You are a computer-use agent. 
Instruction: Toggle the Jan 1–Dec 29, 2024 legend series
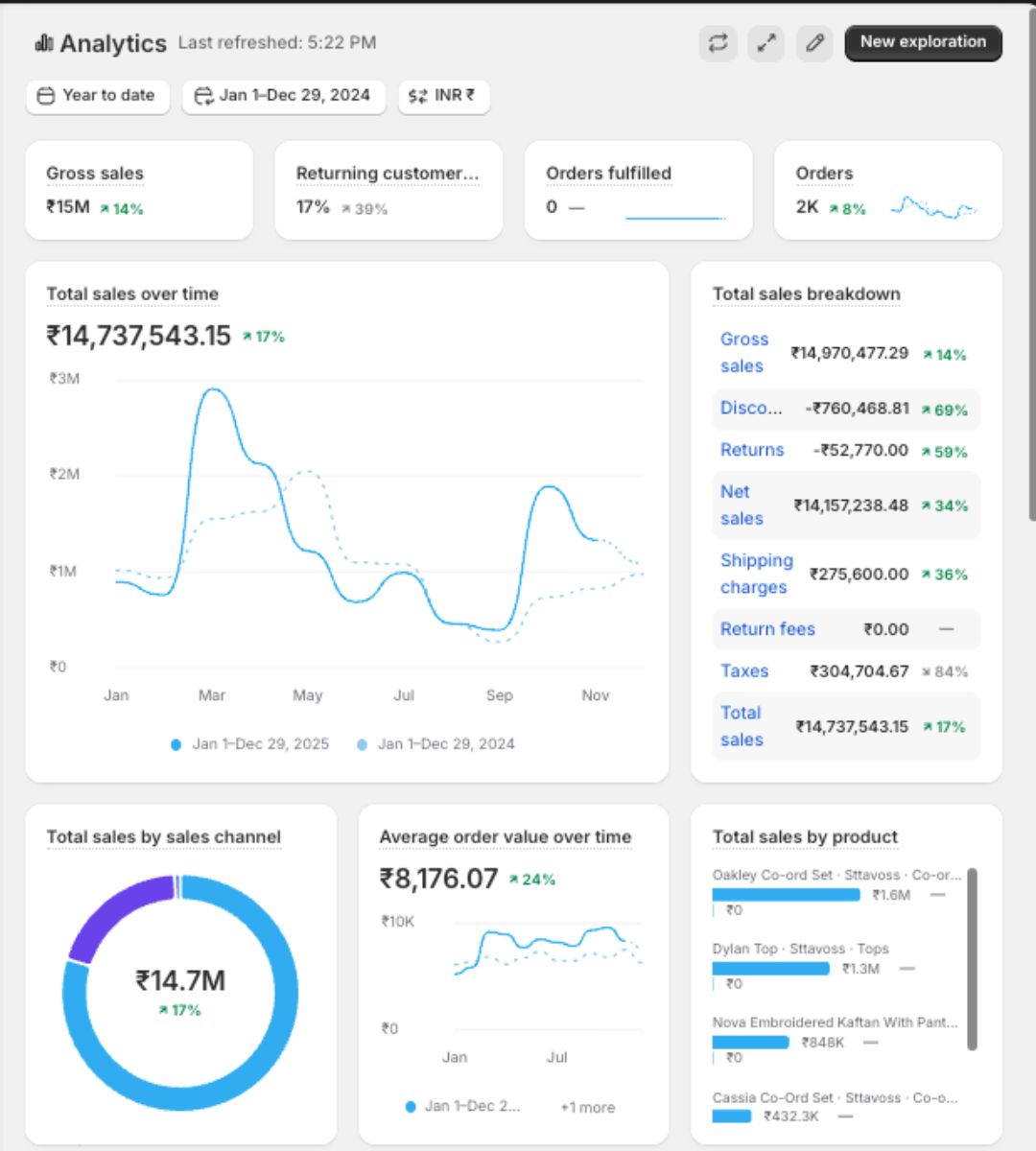(x=436, y=744)
